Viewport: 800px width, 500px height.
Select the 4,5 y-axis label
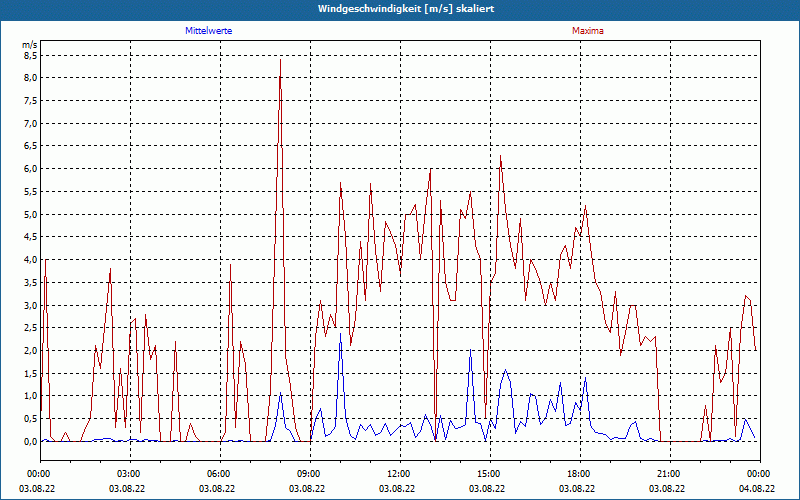pyautogui.click(x=31, y=237)
